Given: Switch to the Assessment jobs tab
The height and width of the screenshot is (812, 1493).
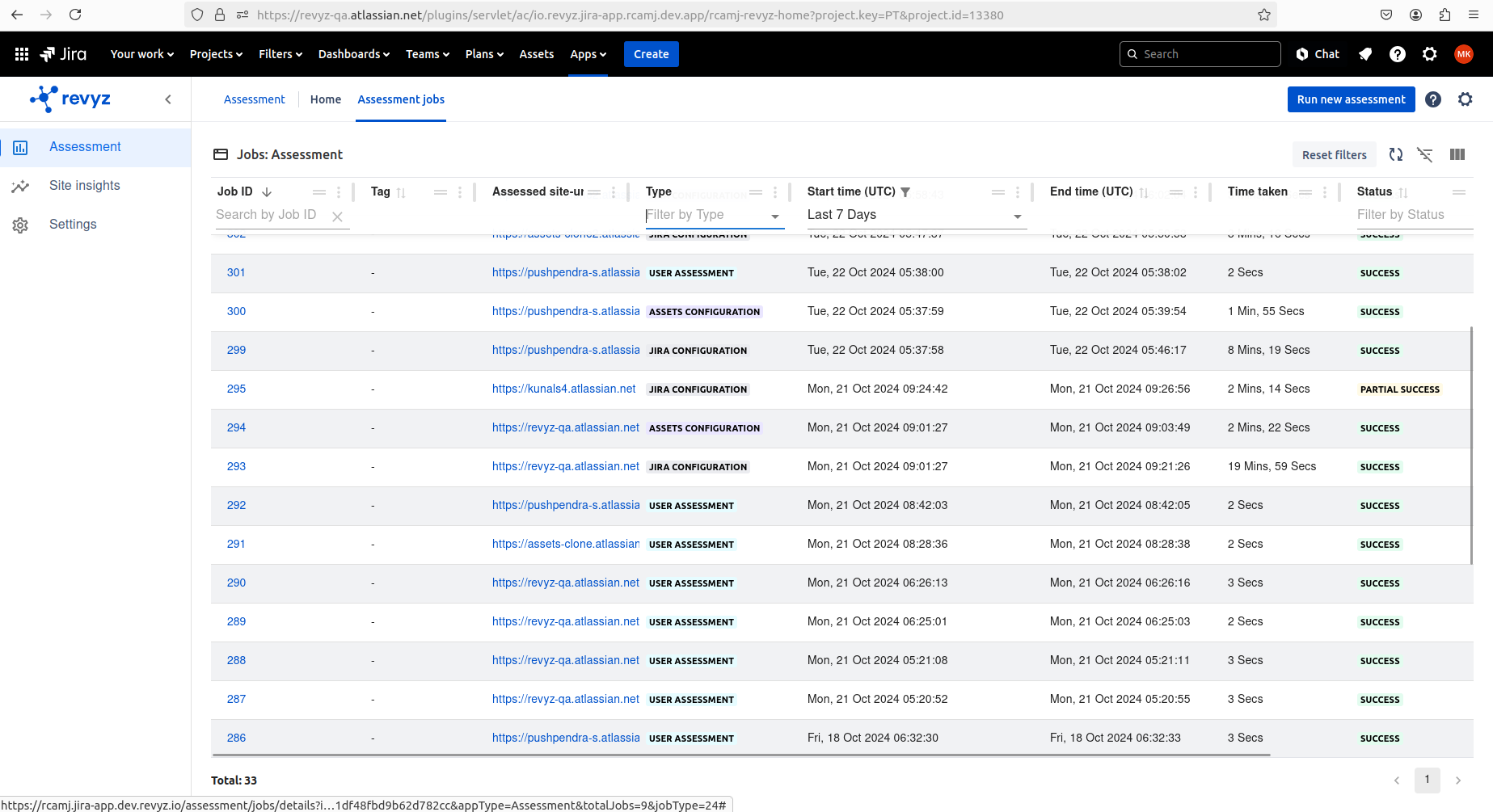Looking at the screenshot, I should click(x=401, y=99).
